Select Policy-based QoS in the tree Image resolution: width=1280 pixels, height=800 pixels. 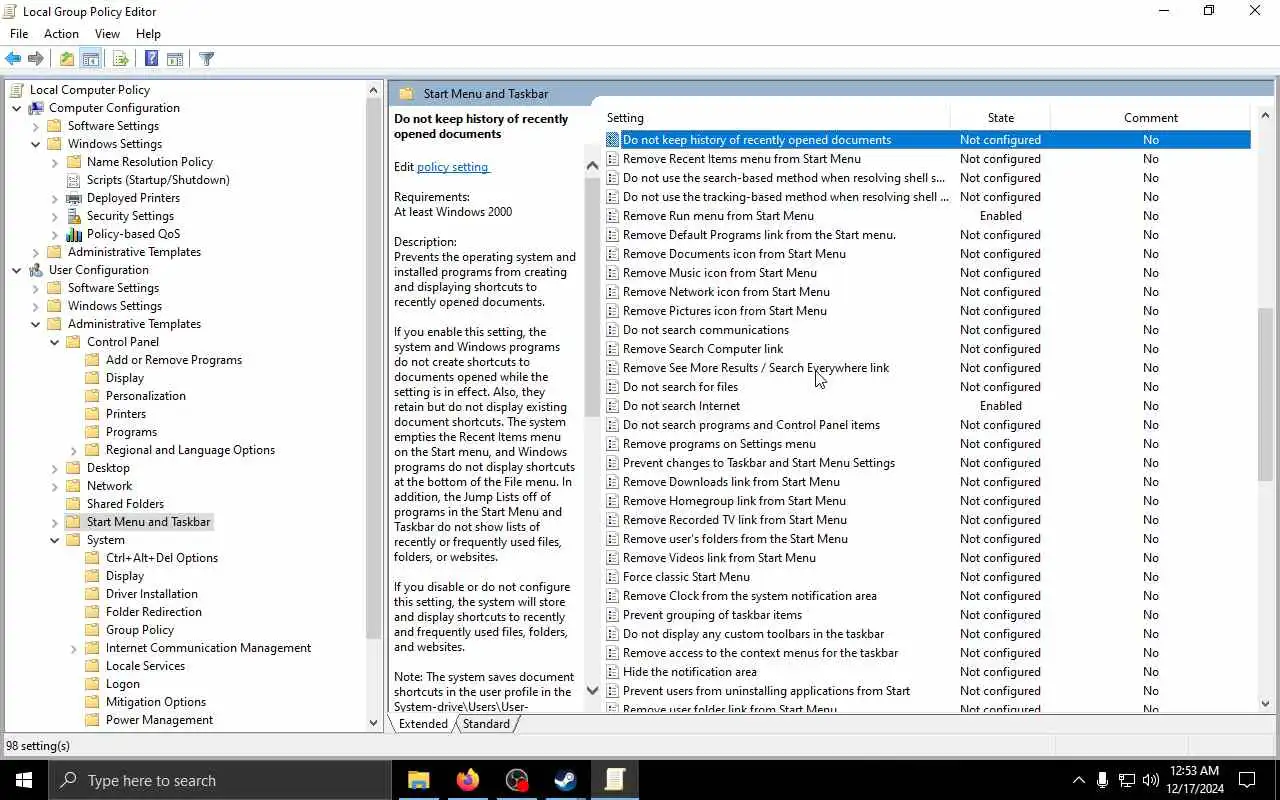[133, 234]
